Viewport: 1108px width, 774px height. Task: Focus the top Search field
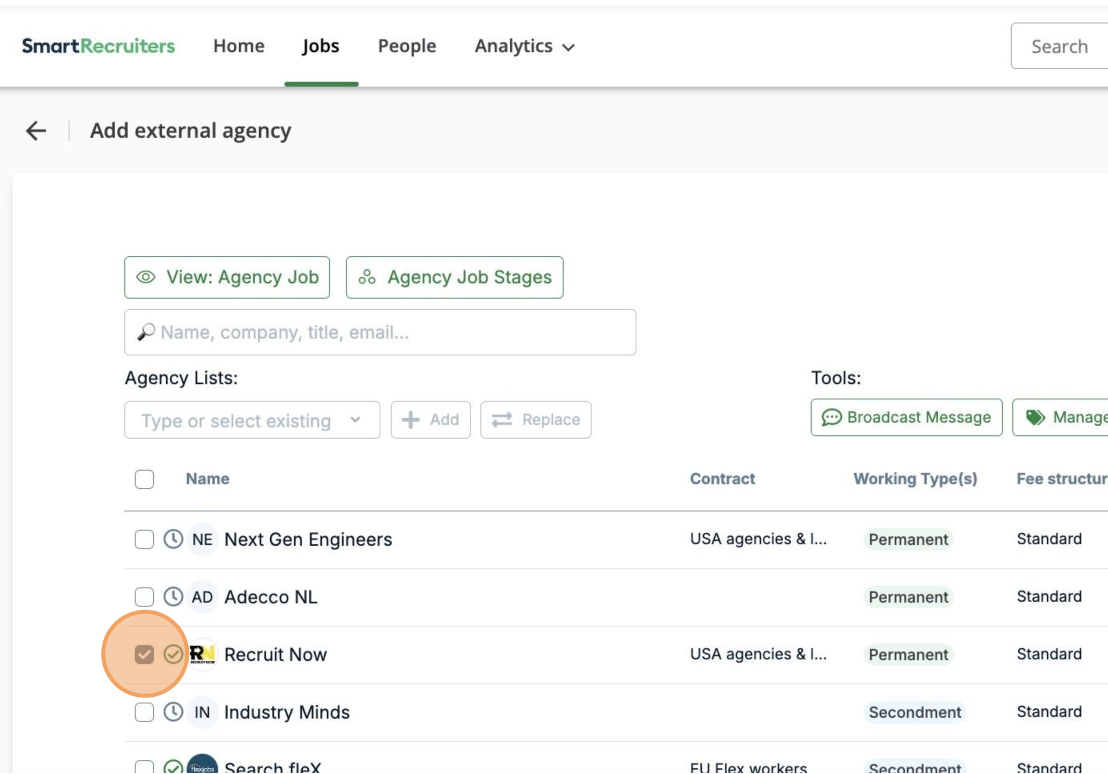pyautogui.click(x=1059, y=46)
